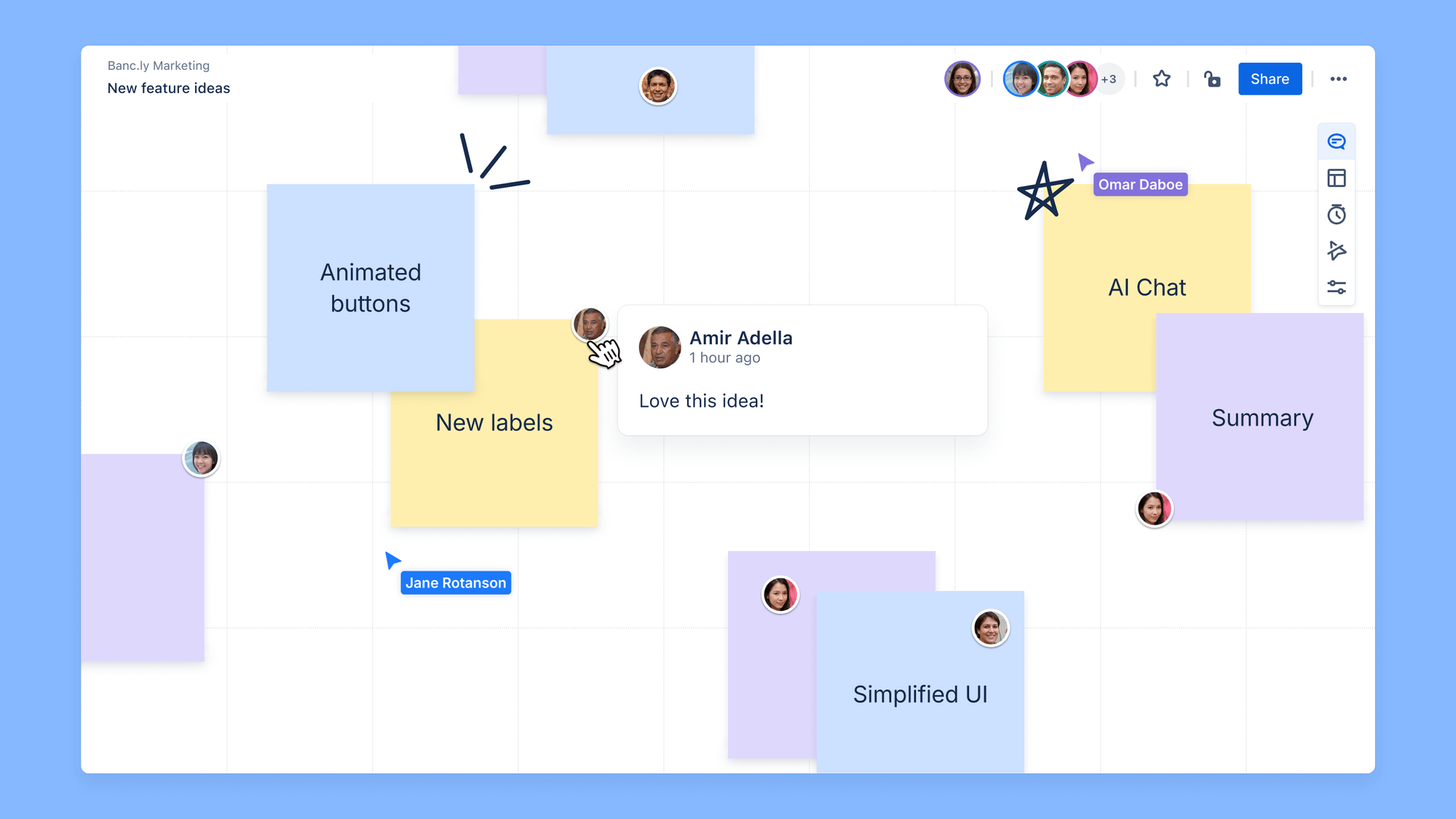Click the lock or permissions icon
The image size is (1456, 819).
1213,79
